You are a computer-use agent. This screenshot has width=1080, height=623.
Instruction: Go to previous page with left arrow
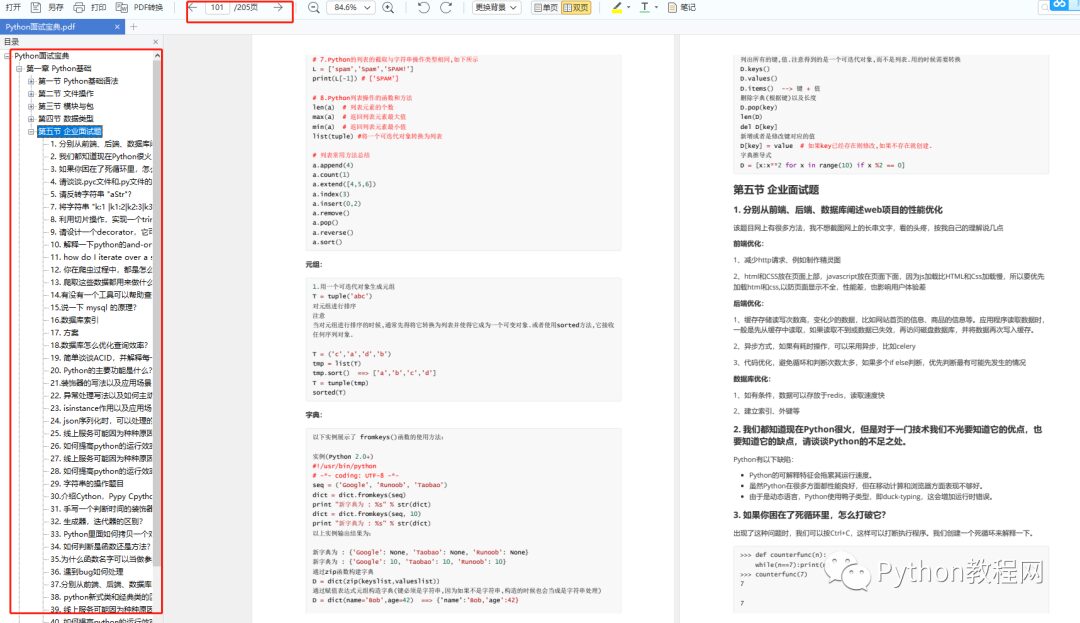pyautogui.click(x=193, y=8)
